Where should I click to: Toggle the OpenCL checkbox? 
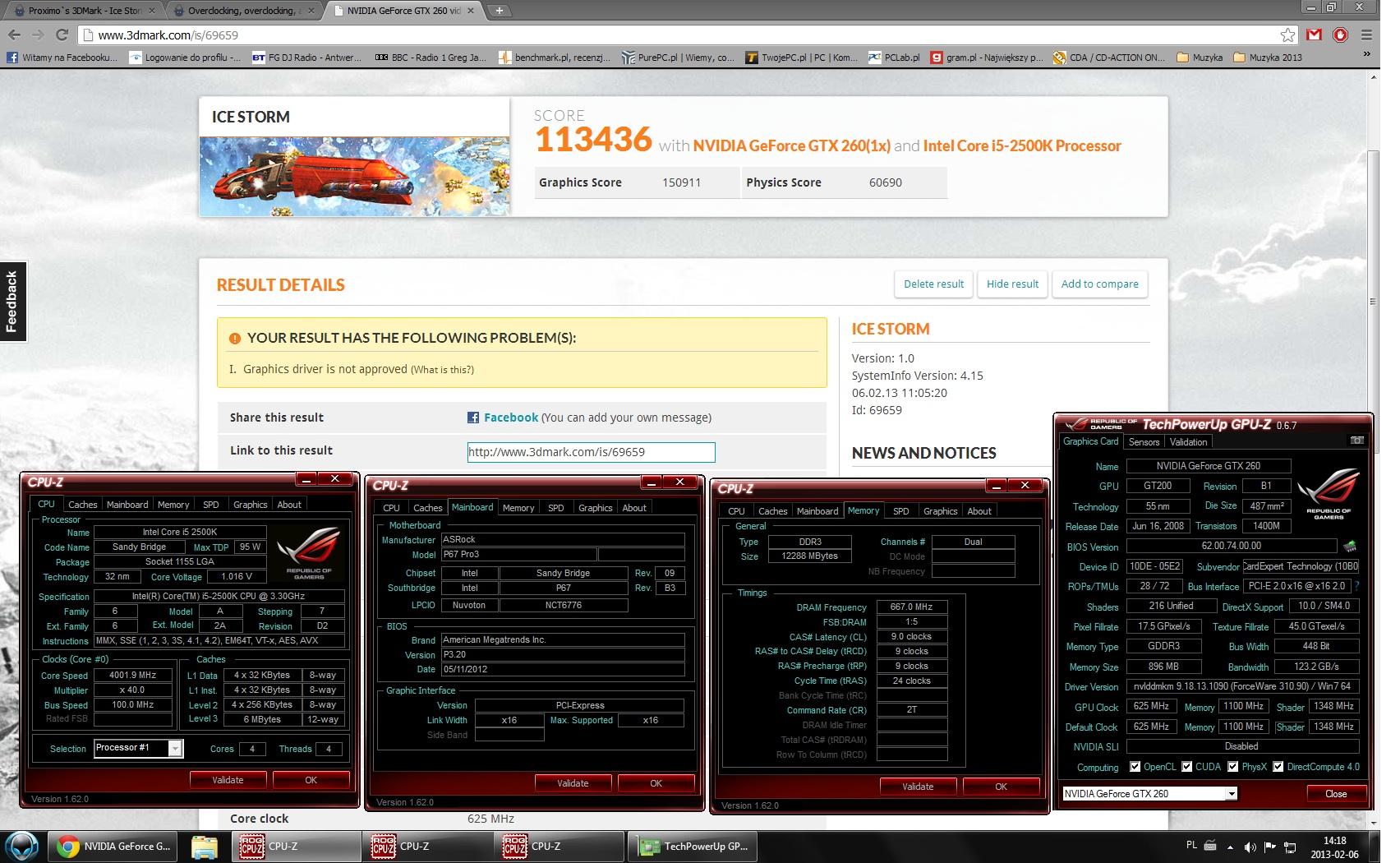(x=1135, y=767)
